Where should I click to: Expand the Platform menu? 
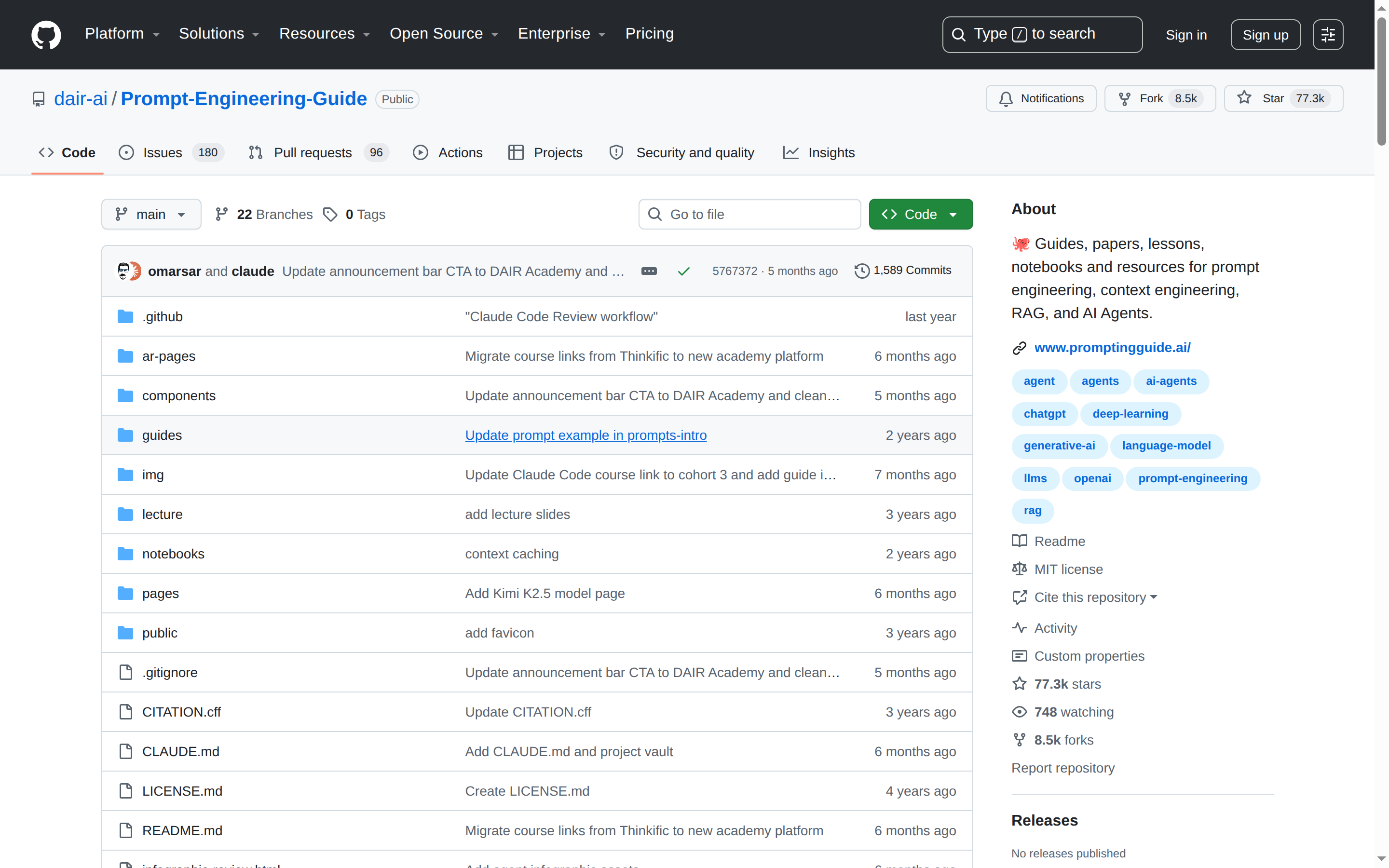pyautogui.click(x=122, y=34)
